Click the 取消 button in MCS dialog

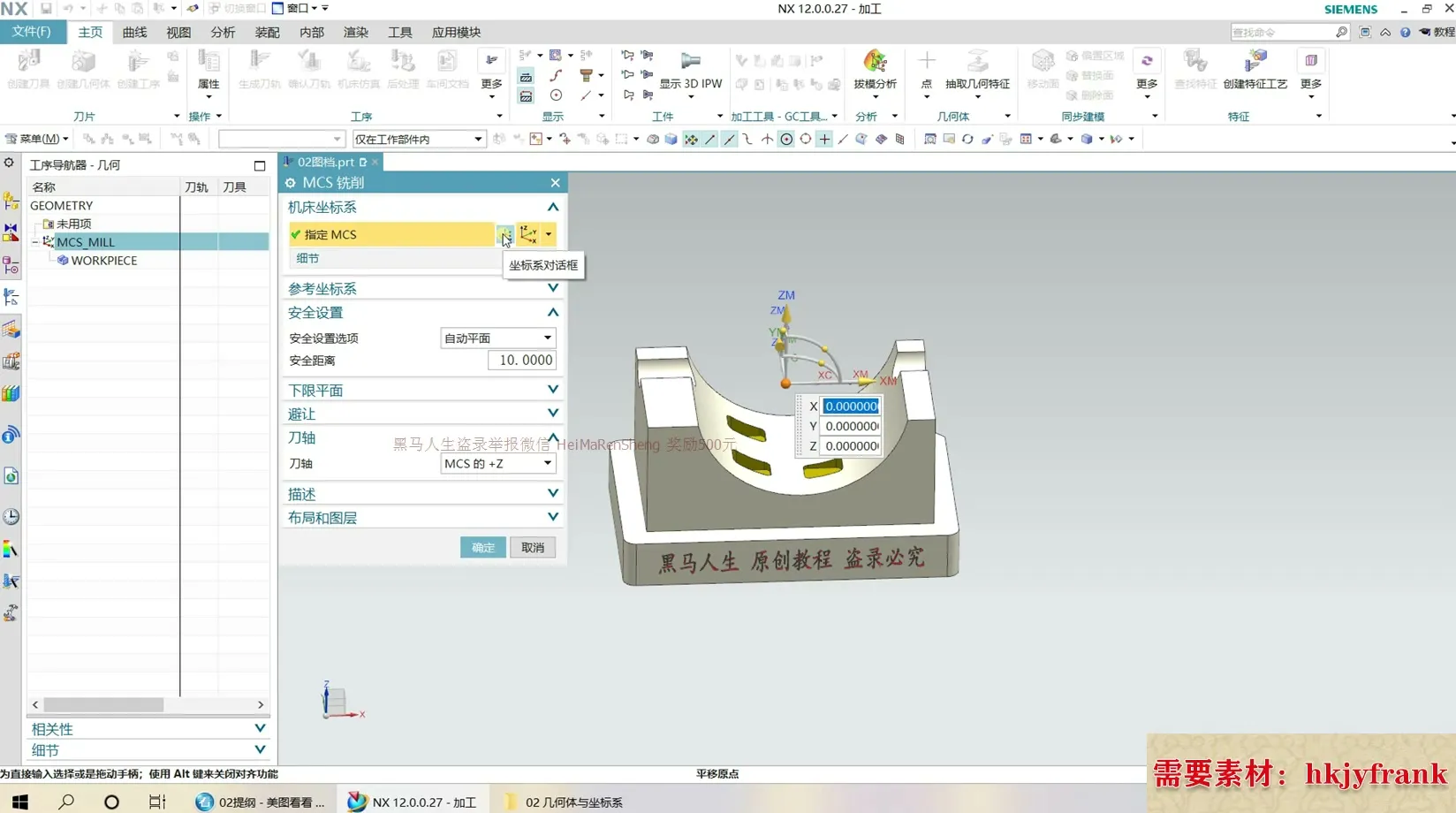532,548
